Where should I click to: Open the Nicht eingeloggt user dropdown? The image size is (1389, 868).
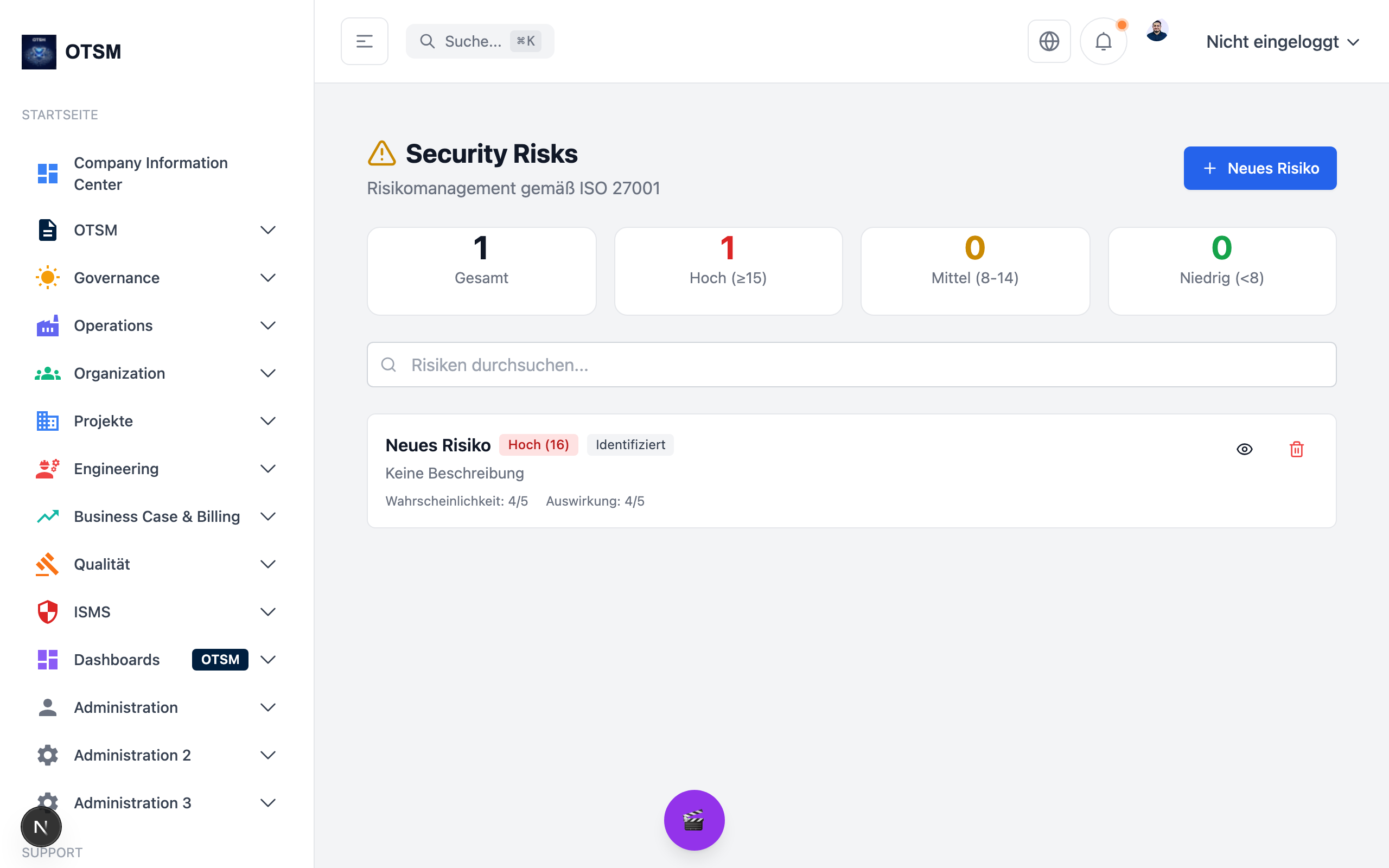[1282, 42]
